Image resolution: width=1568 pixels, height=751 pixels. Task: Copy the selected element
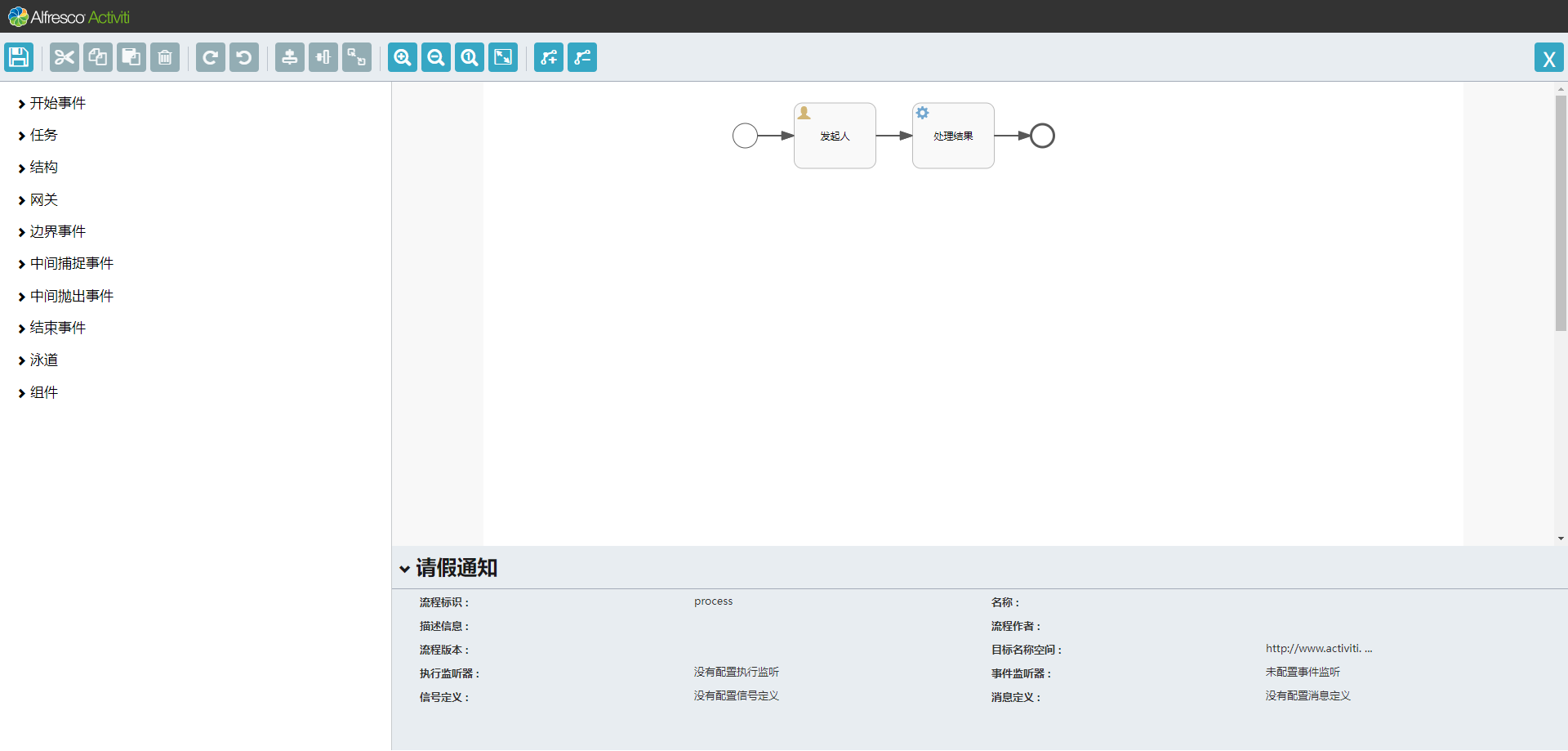[x=97, y=57]
